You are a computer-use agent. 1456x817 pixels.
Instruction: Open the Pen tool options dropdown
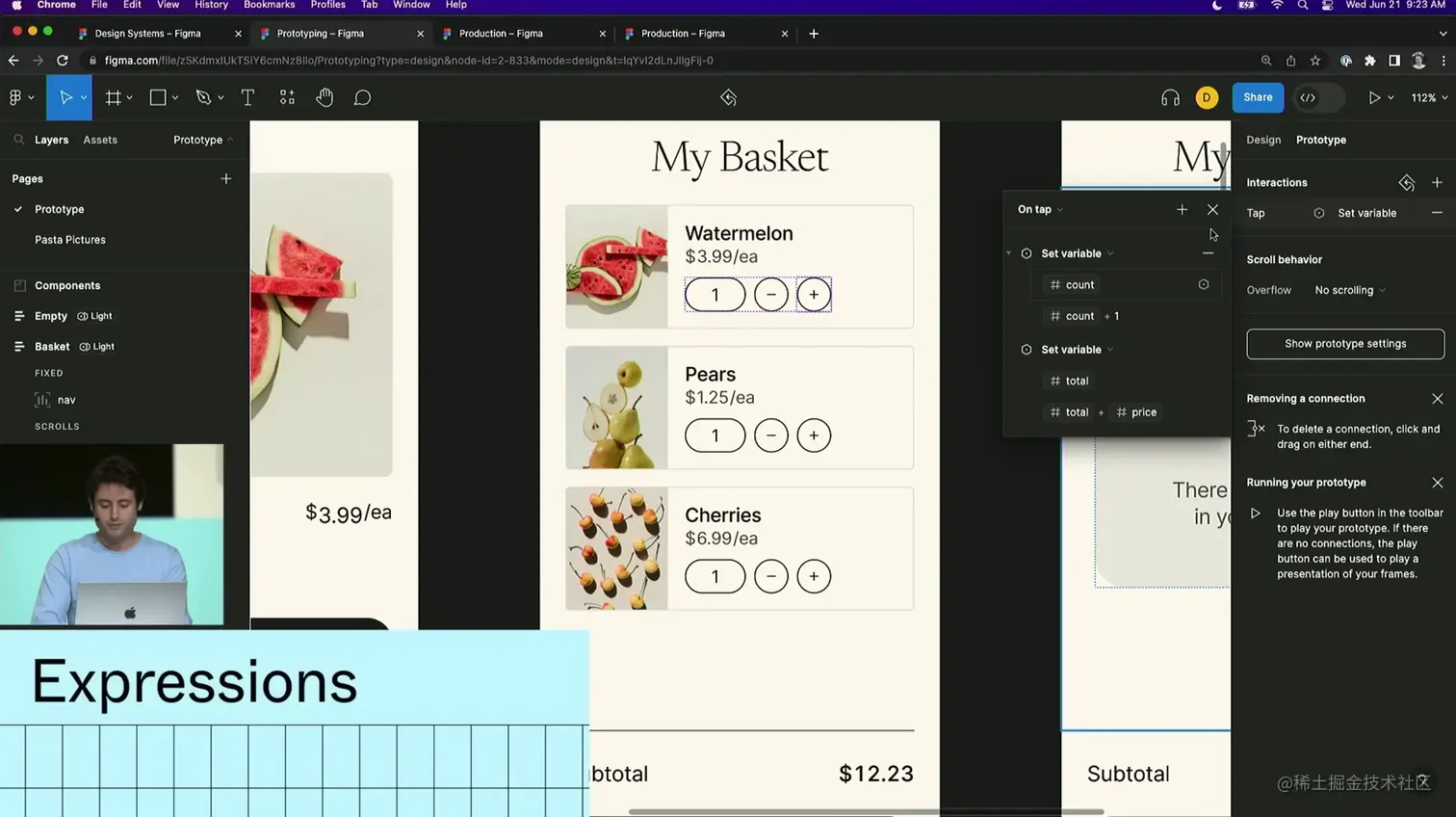221,97
